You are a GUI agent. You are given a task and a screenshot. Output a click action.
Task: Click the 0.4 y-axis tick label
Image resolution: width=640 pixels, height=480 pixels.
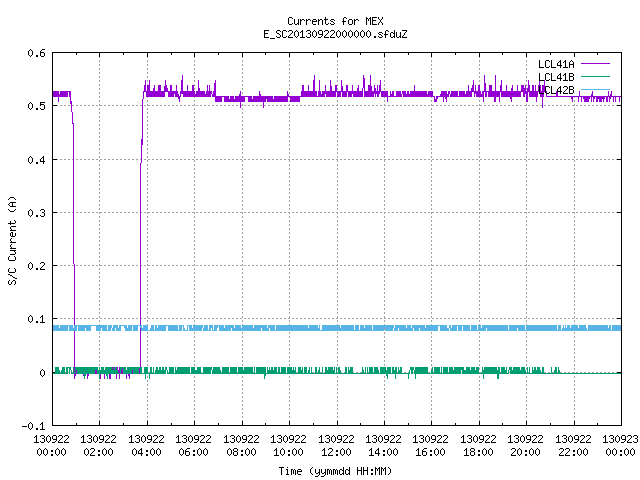36,160
